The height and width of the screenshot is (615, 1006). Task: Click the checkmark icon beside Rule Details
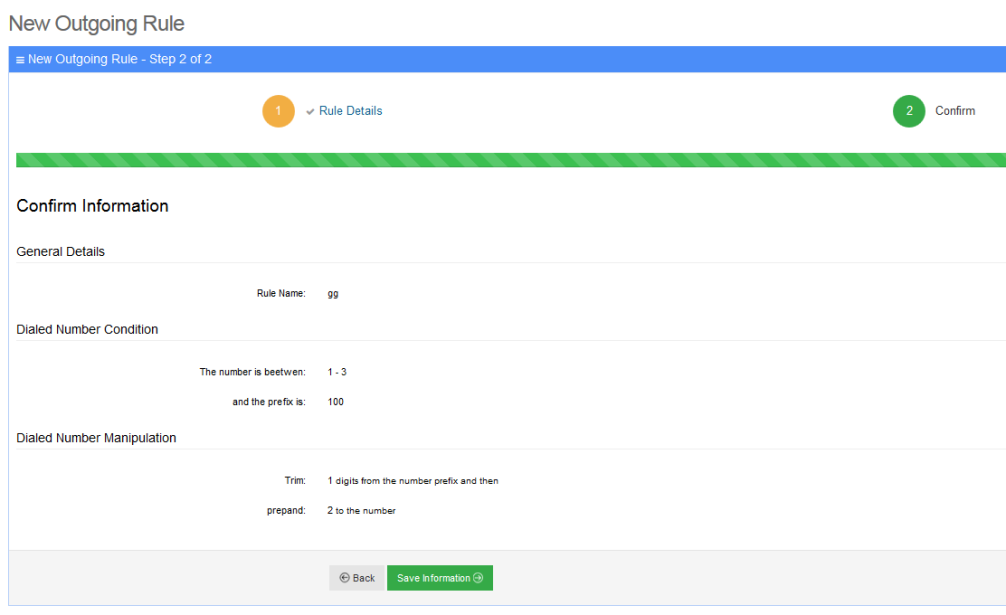[310, 112]
